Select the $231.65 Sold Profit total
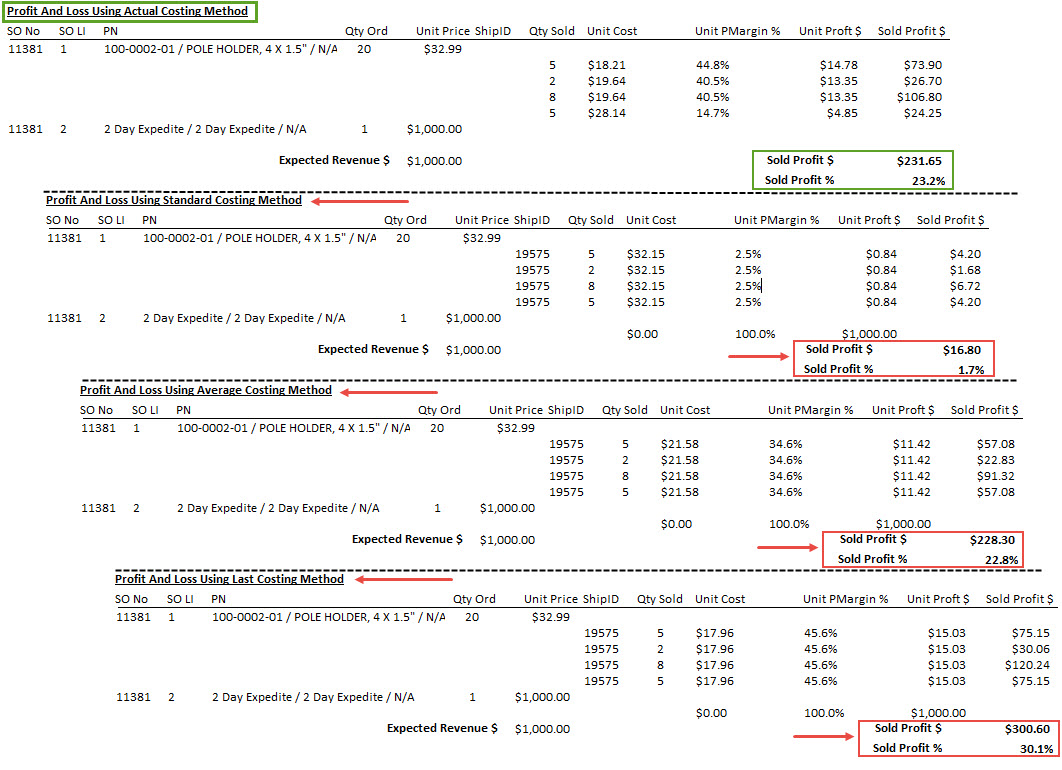 click(919, 161)
